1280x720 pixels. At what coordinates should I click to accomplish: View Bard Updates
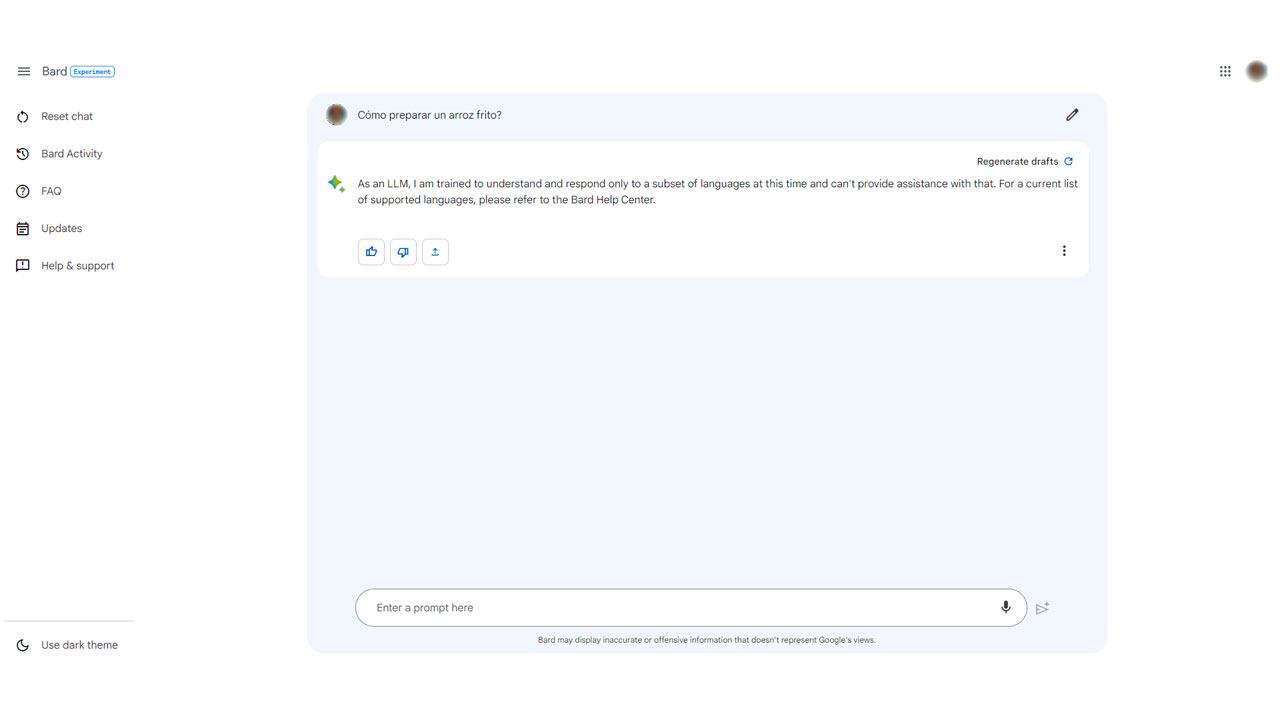(61, 228)
